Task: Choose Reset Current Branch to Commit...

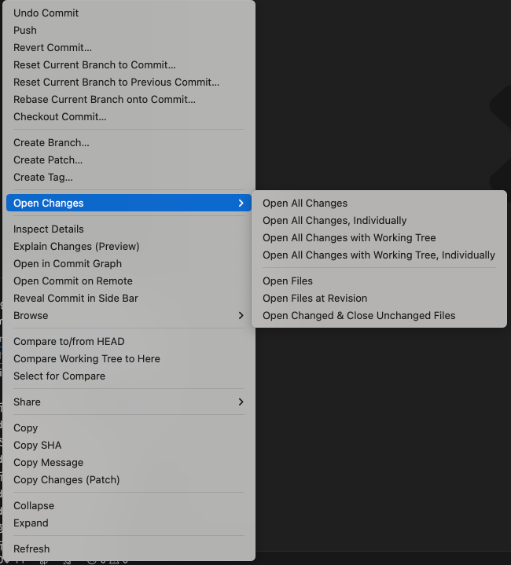Action: pyautogui.click(x=94, y=65)
